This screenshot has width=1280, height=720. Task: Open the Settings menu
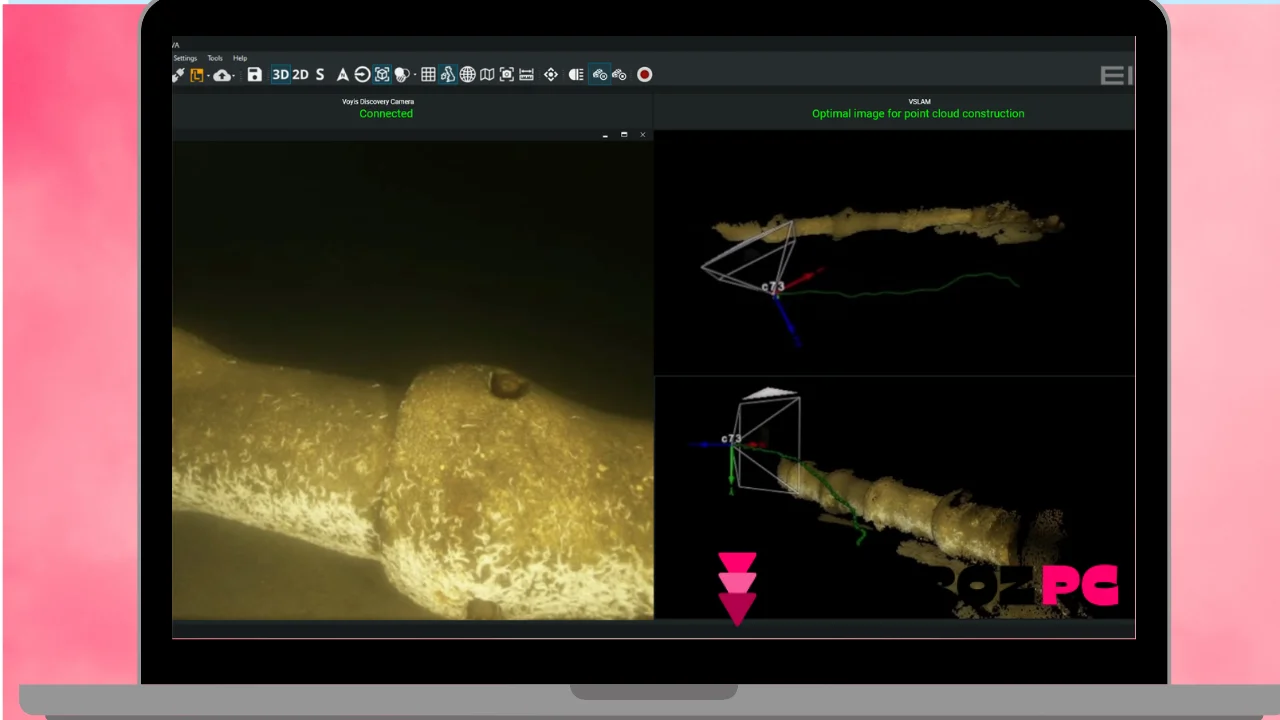185,58
